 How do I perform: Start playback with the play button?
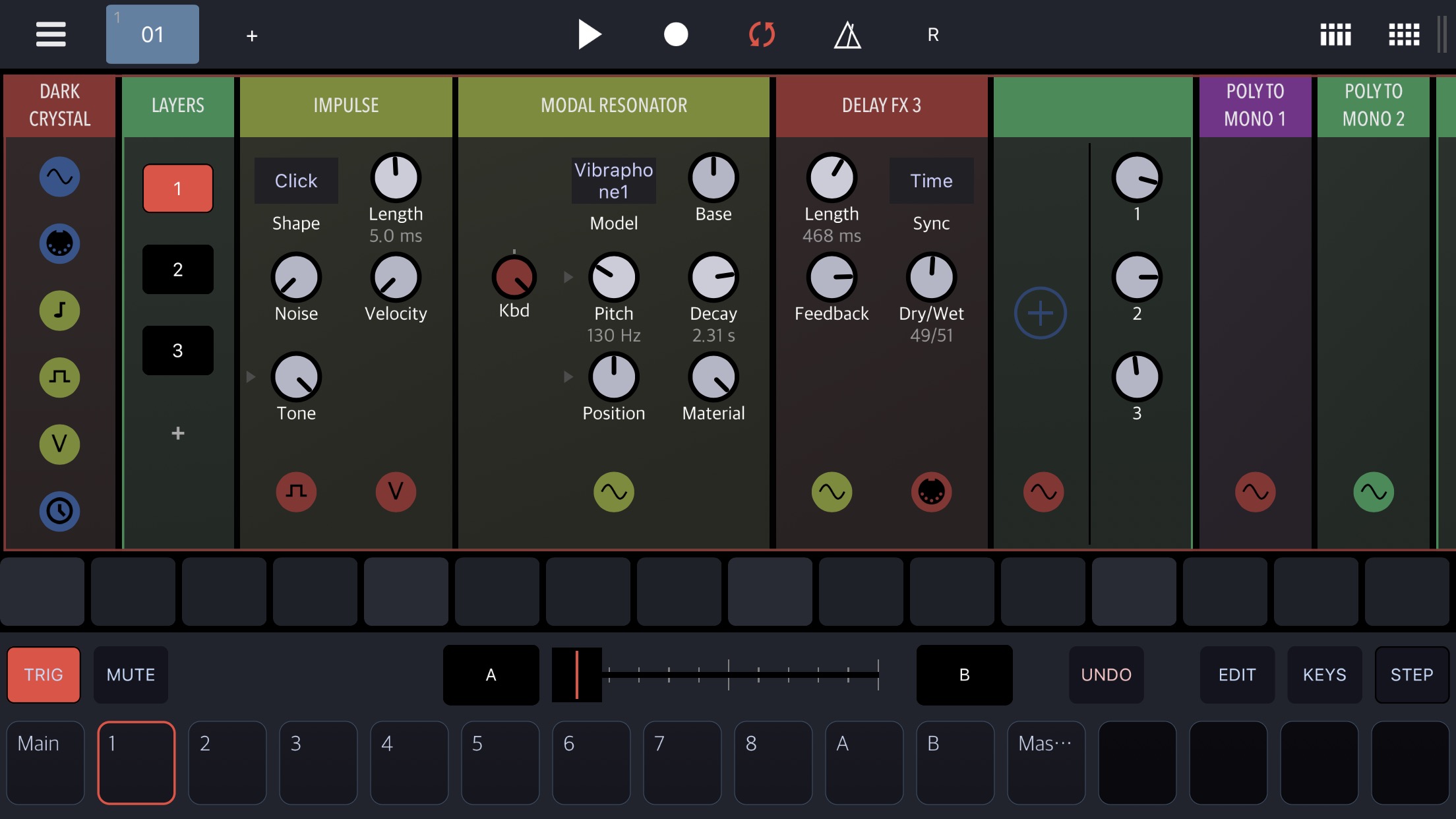click(589, 34)
